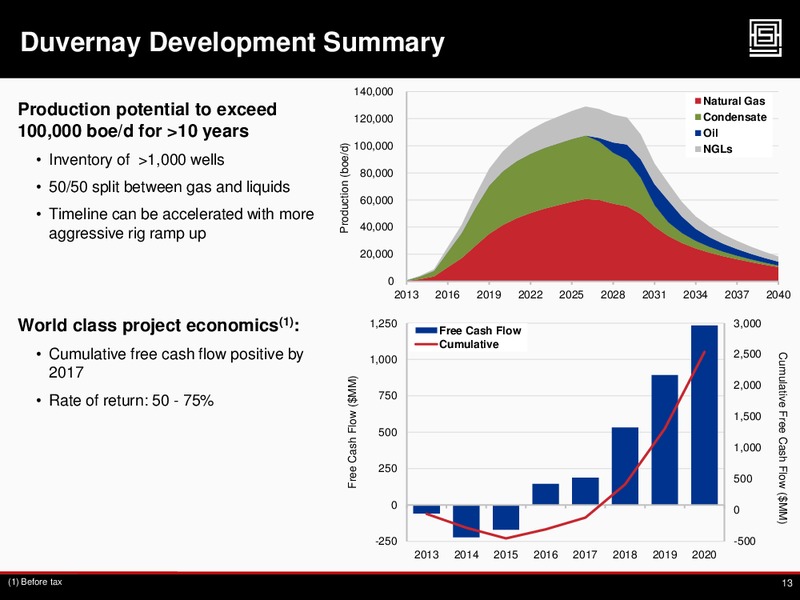Click the page number 13
The height and width of the screenshot is (600, 800).
coord(787,583)
